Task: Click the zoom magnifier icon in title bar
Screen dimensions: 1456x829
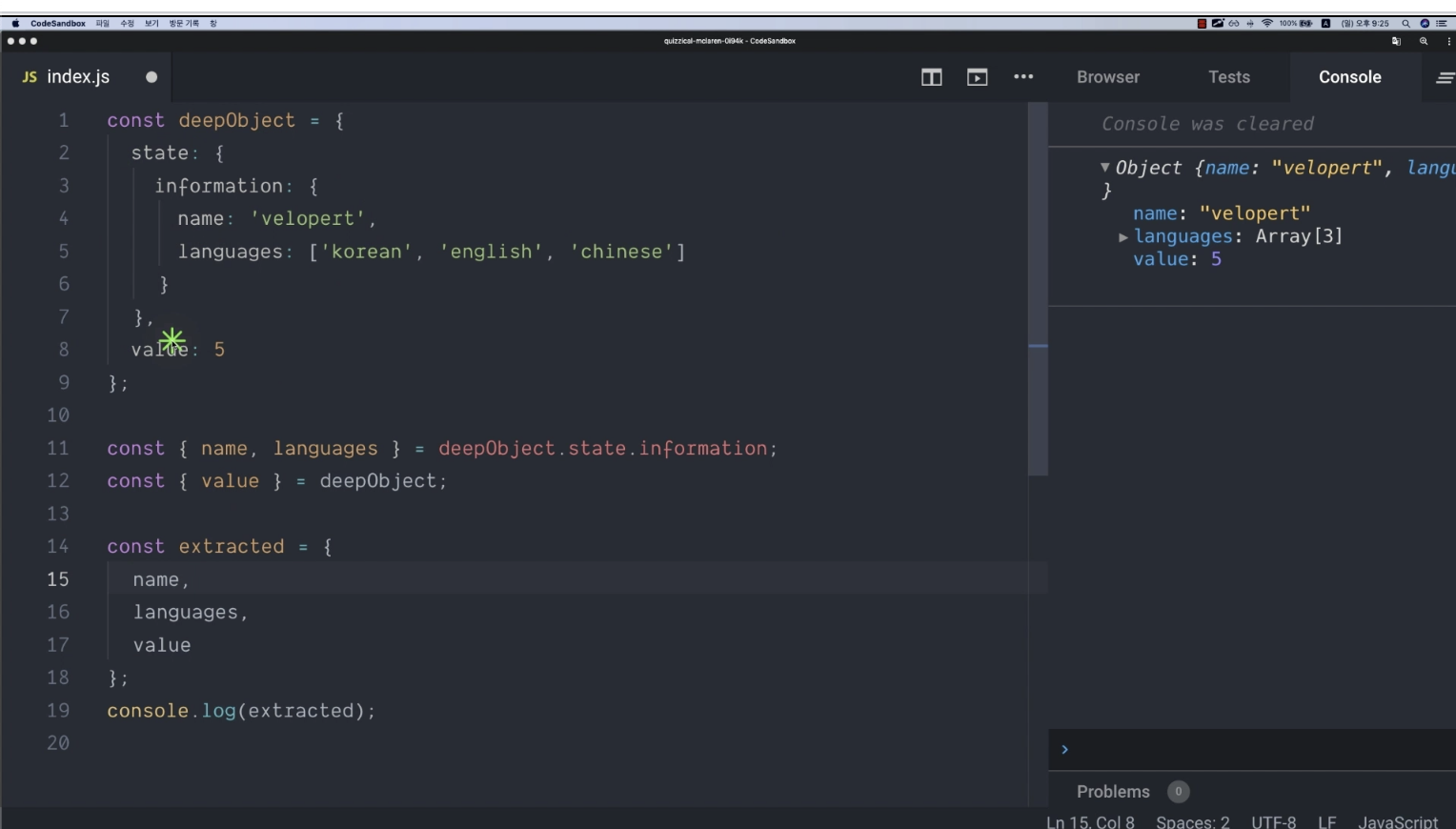Action: 1424,41
